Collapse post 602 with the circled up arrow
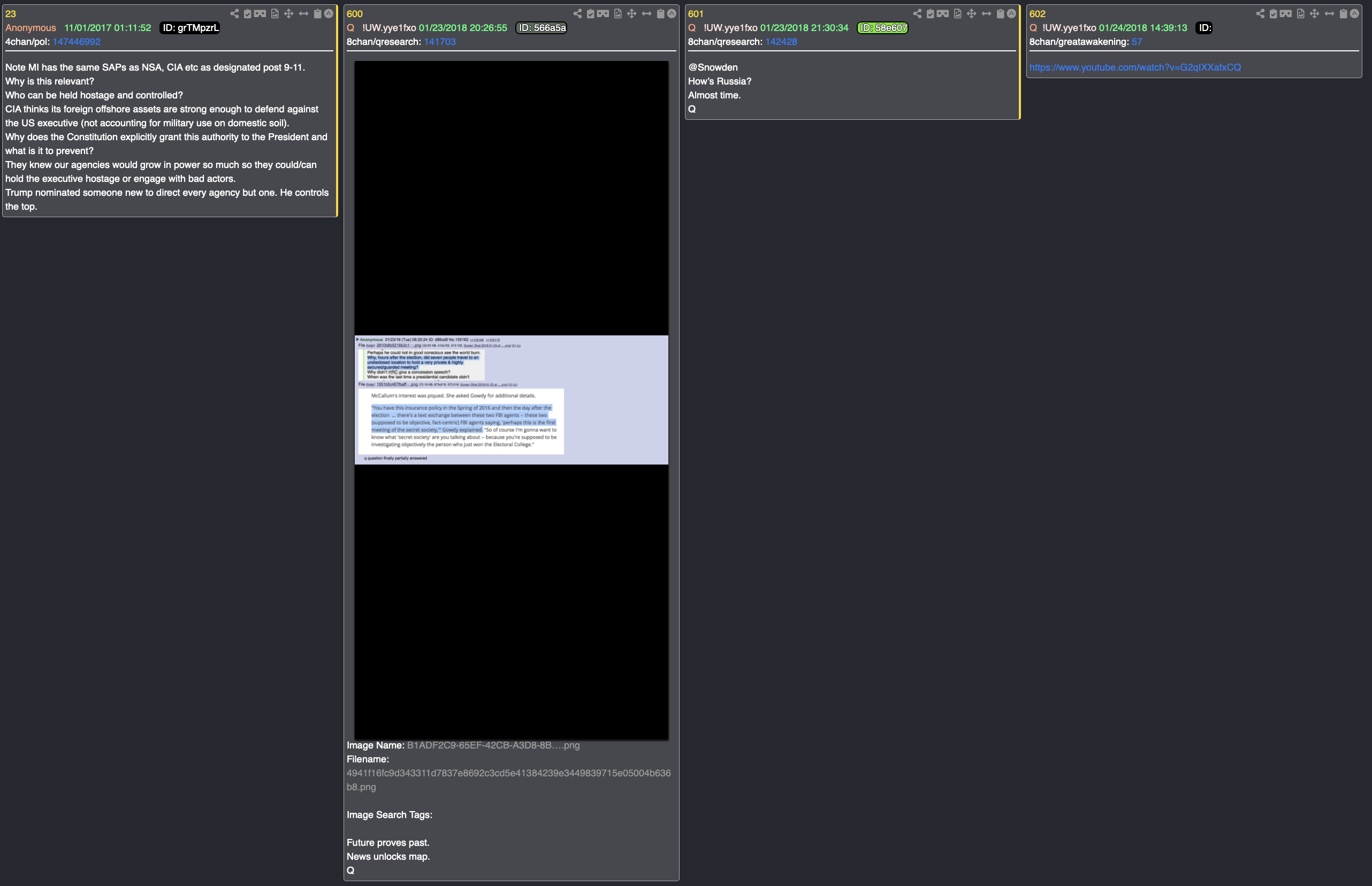The height and width of the screenshot is (886, 1372). [x=1354, y=13]
